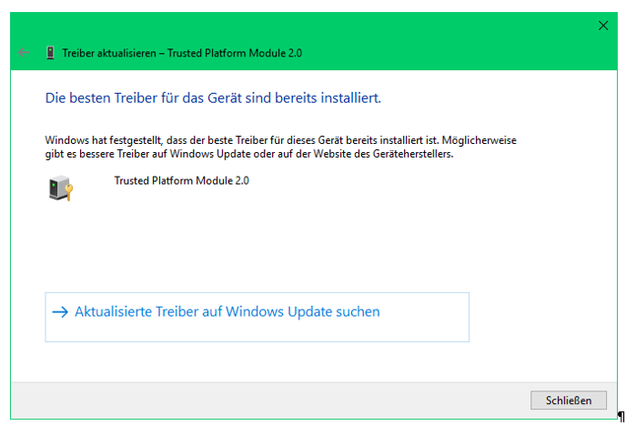
Task: Click blank white area above the update link box
Action: click(x=300, y=250)
